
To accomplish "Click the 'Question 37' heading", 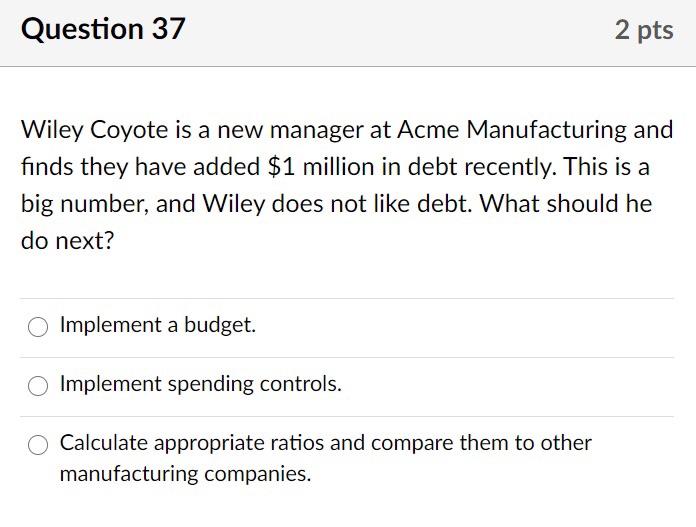I will coord(103,30).
